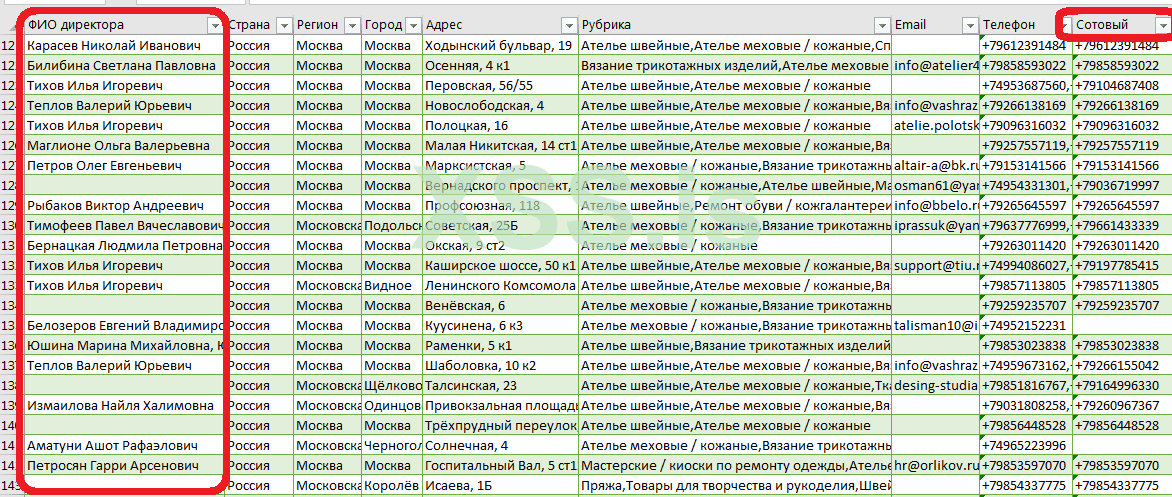Select city cell Видное

tap(392, 285)
